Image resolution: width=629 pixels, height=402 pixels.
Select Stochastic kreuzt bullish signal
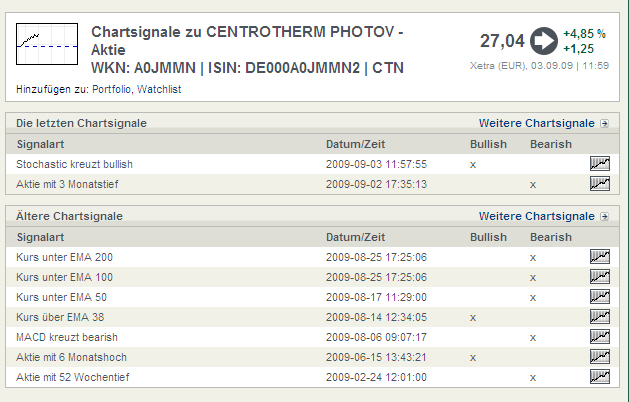[75, 164]
